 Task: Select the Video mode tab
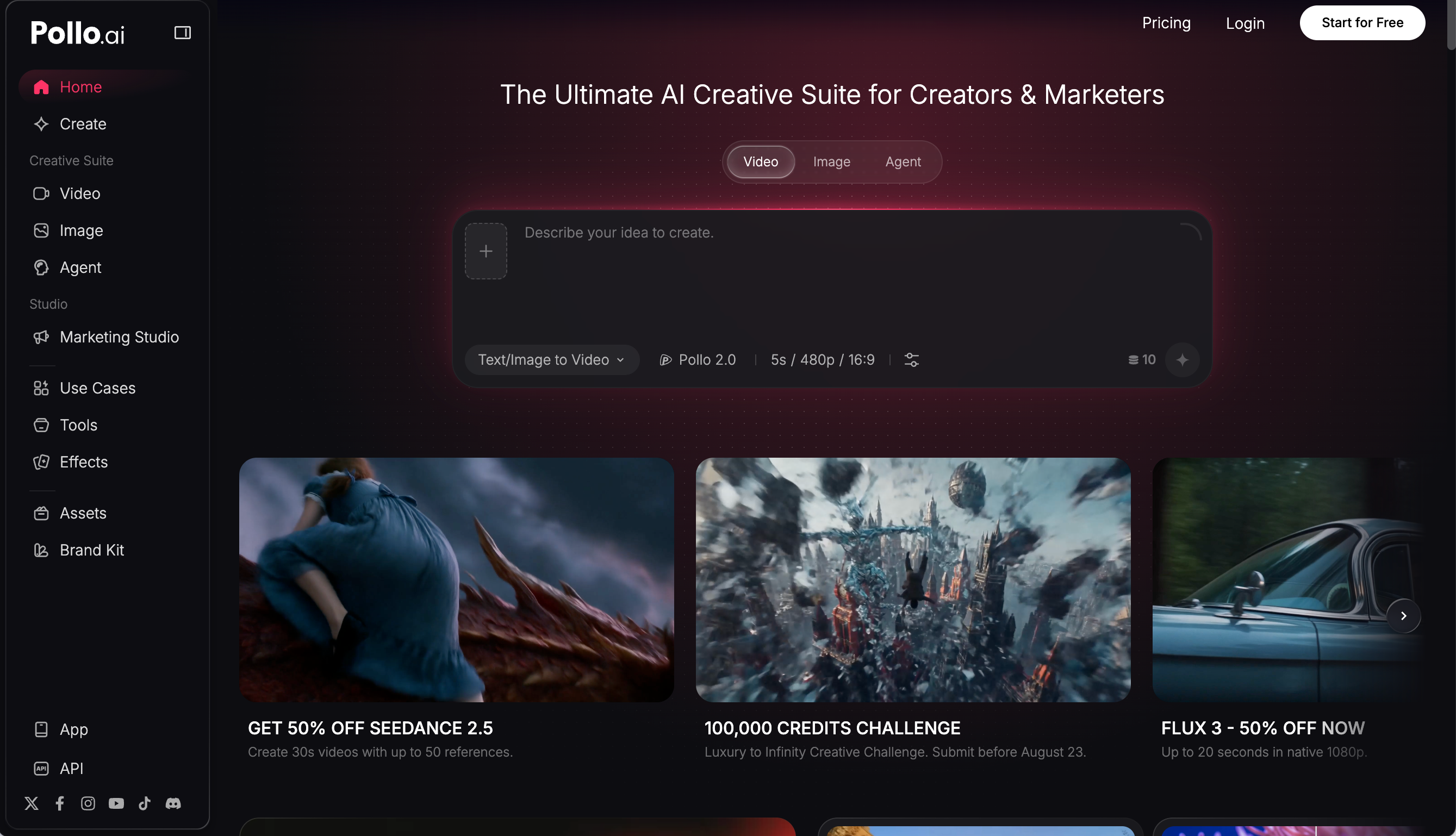[x=761, y=162]
